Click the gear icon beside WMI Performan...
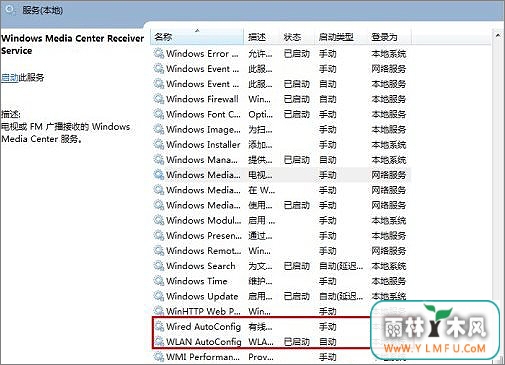 pos(159,357)
